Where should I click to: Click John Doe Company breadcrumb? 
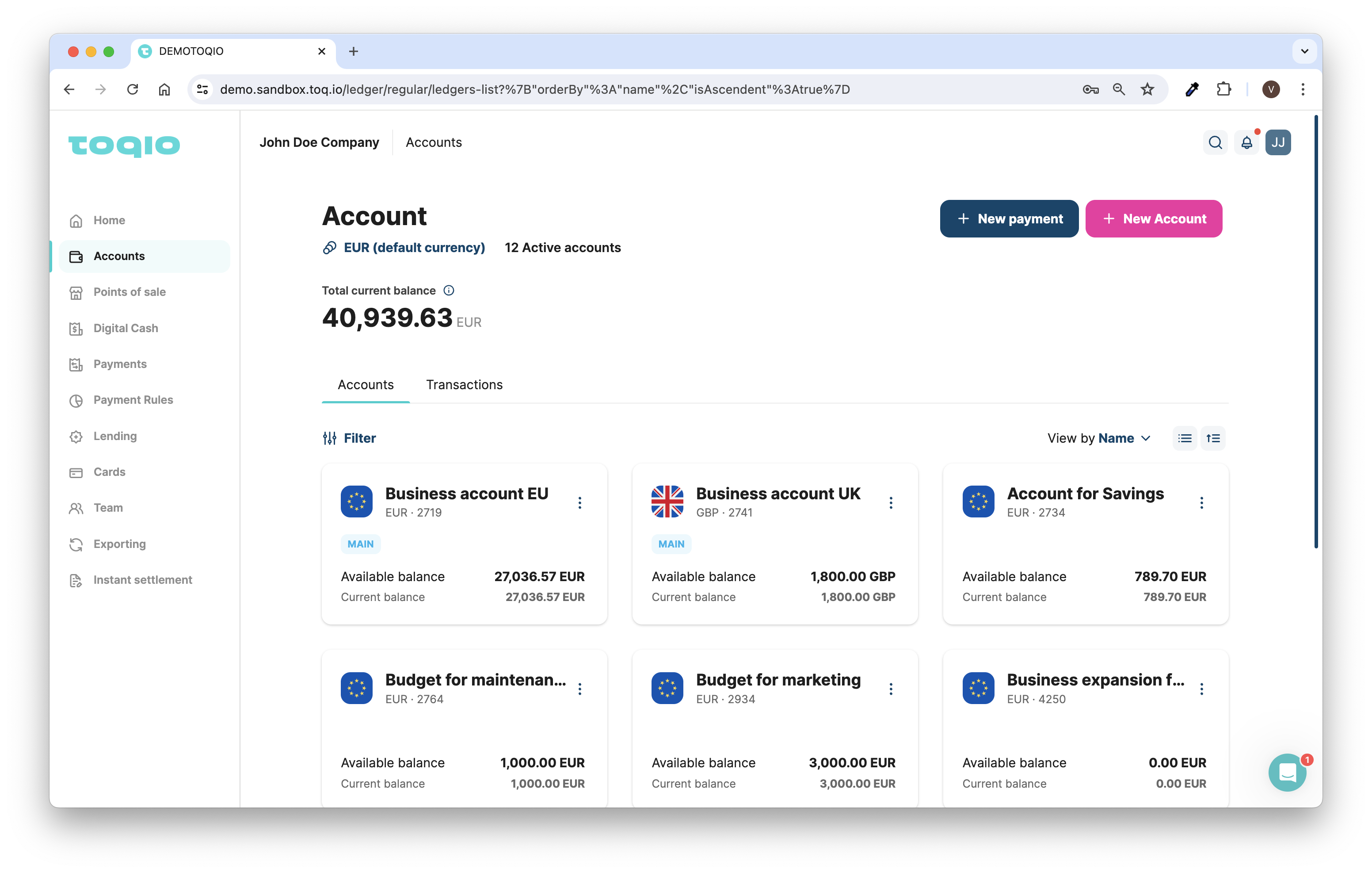point(319,142)
